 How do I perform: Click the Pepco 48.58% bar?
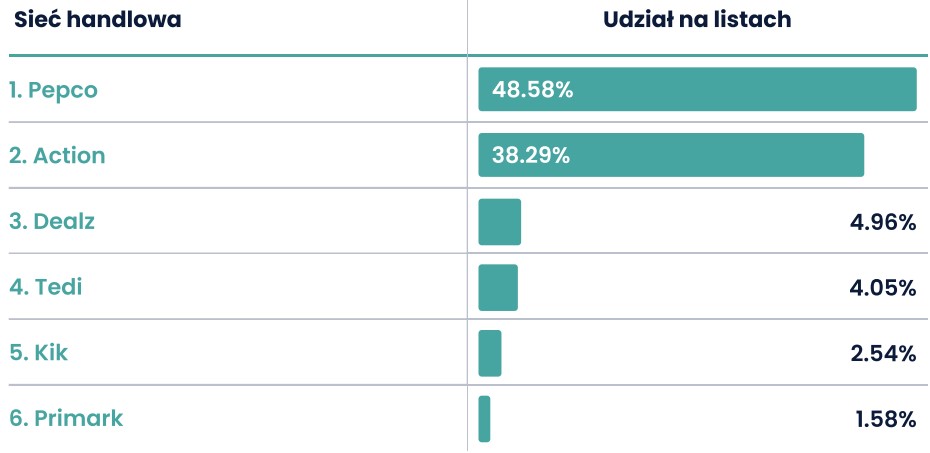click(698, 90)
